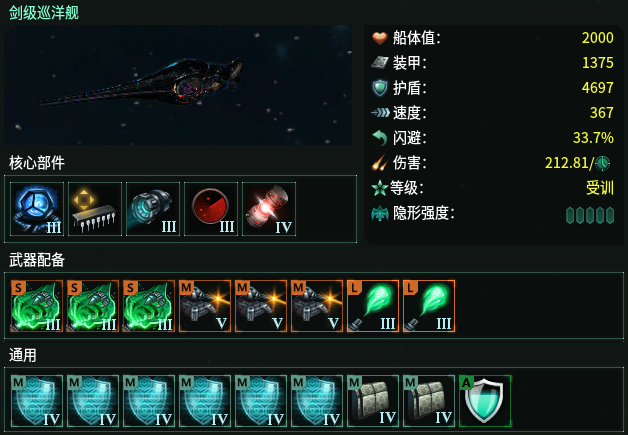The image size is (628, 435).
Task: Select the third S-slot green weapon III
Action: 149,306
